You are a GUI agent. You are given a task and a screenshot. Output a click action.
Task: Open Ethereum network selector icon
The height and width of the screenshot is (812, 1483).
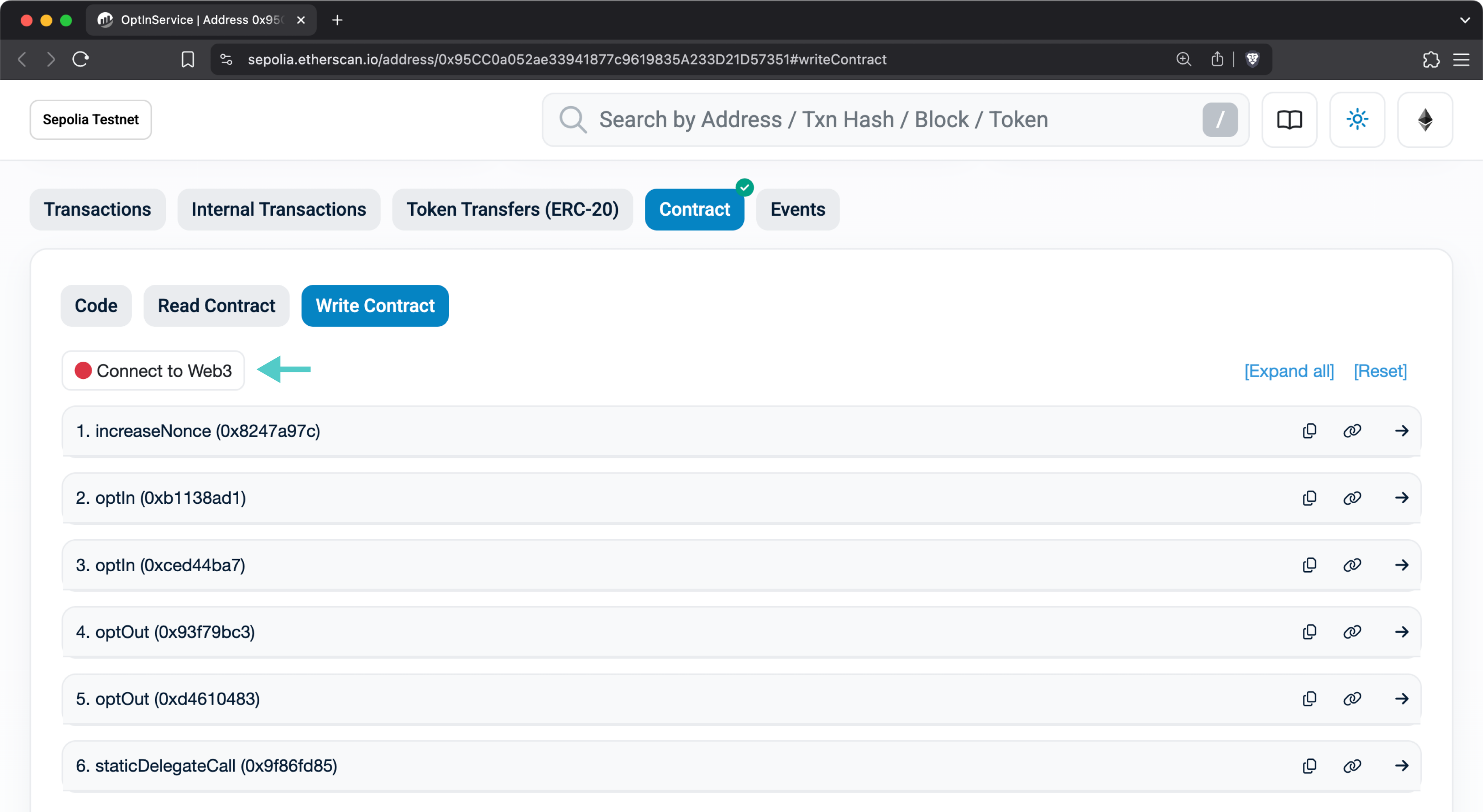pos(1425,120)
